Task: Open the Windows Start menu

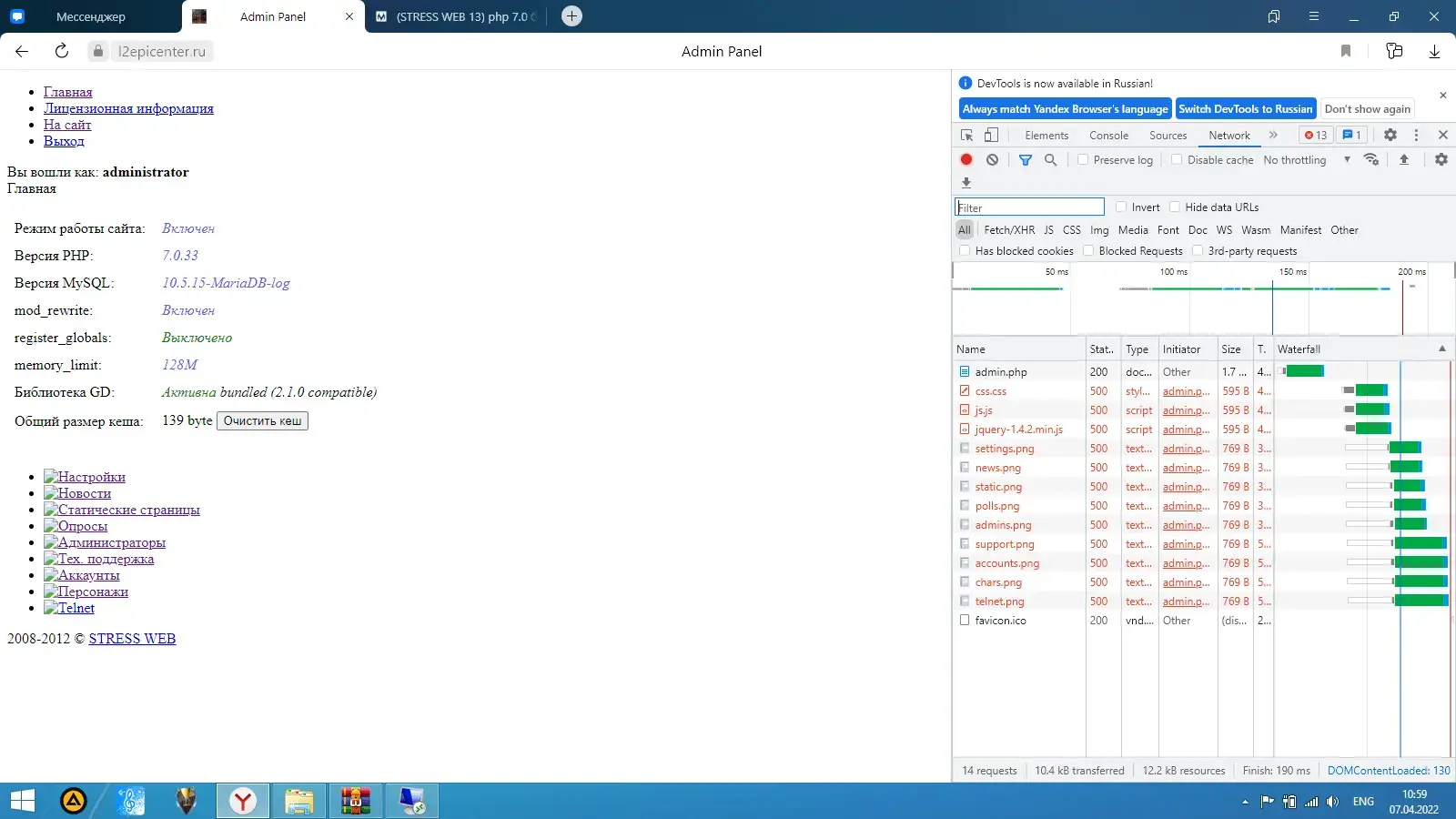Action: [x=22, y=801]
